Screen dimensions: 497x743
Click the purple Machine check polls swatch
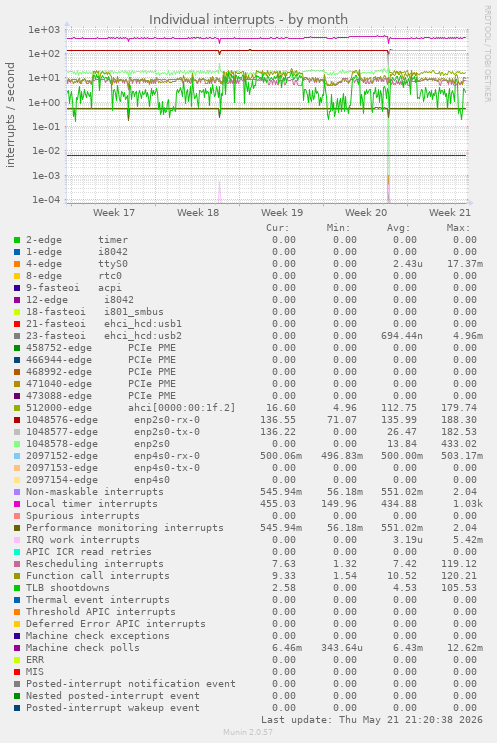pyautogui.click(x=17, y=648)
